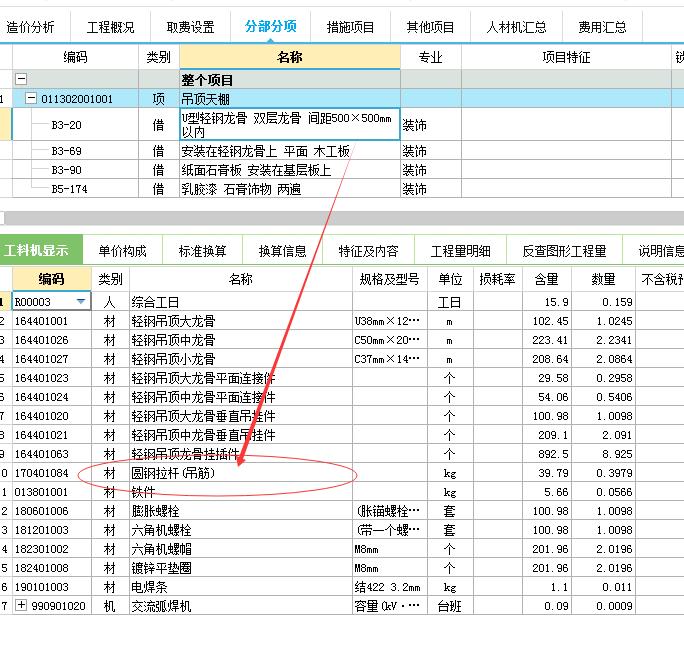Click spec cell 结422 3.2mm

(390, 587)
